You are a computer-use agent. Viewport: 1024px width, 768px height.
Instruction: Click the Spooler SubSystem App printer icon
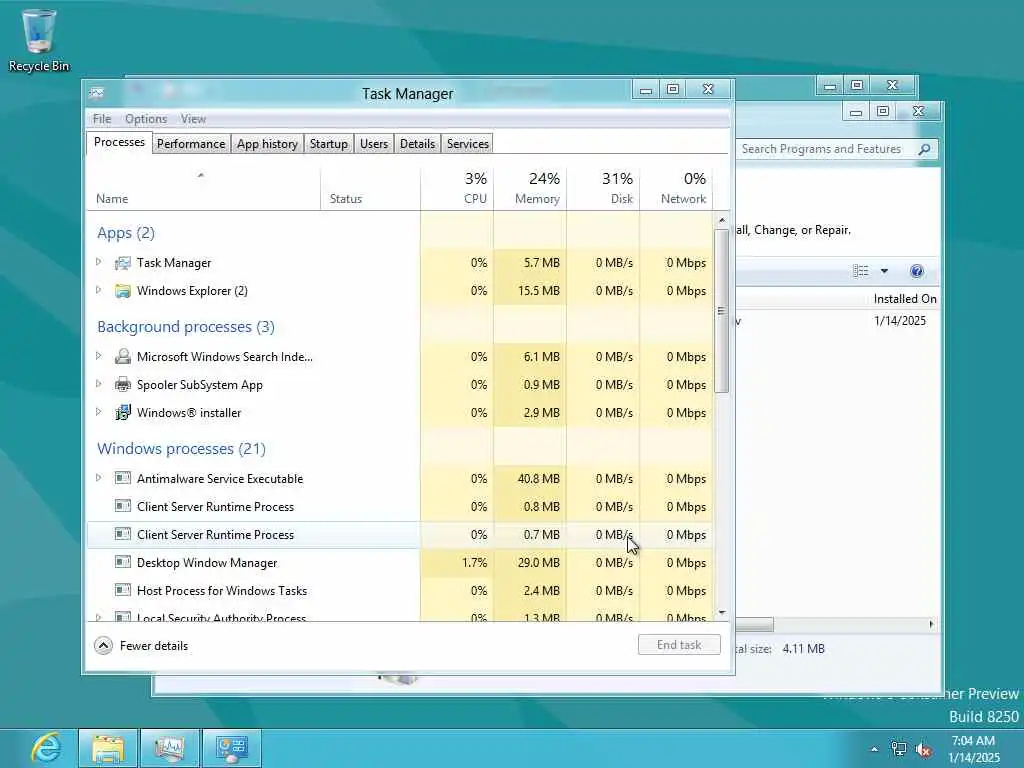pos(122,385)
